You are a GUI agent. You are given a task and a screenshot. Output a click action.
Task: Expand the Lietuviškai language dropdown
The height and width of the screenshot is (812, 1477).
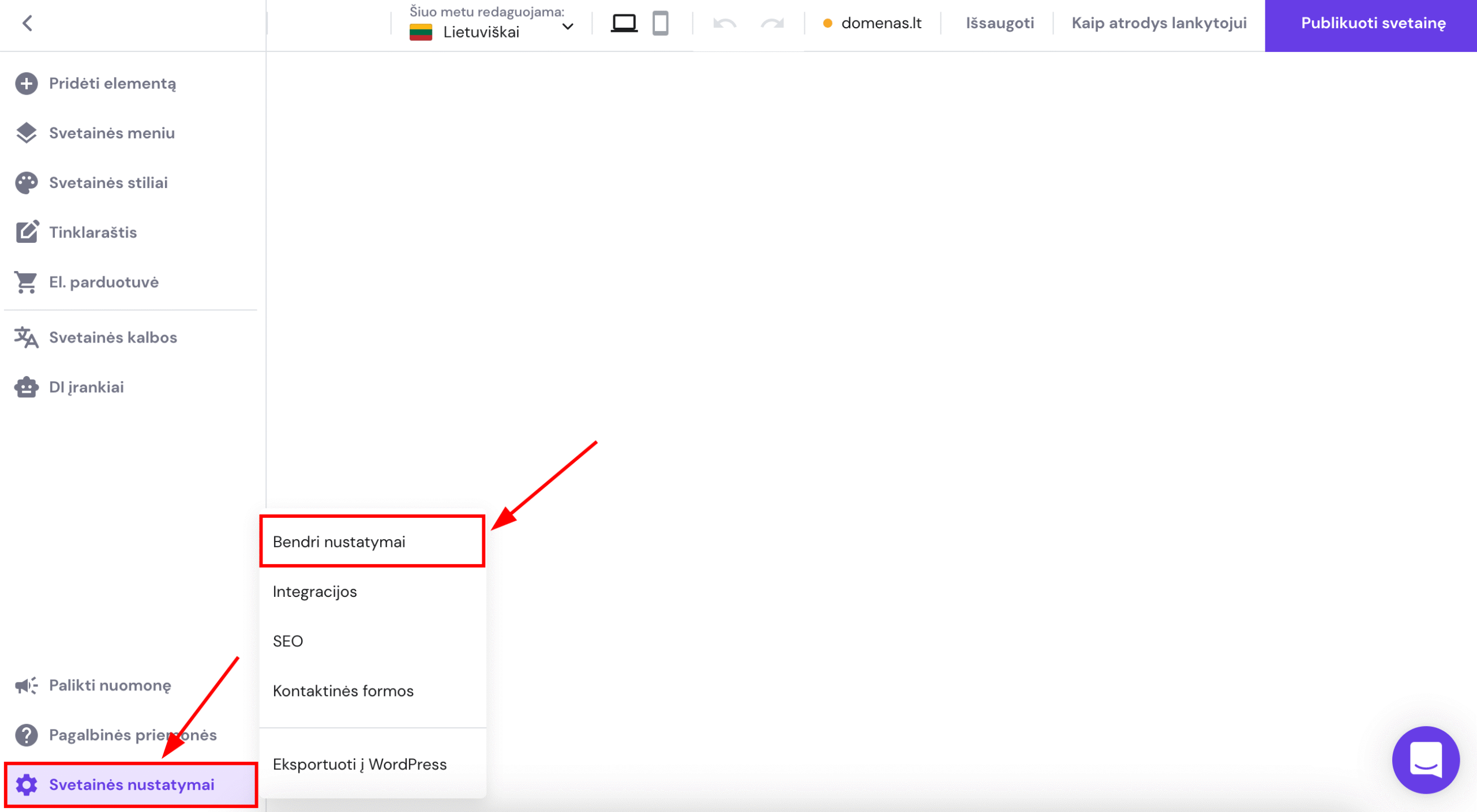568,27
